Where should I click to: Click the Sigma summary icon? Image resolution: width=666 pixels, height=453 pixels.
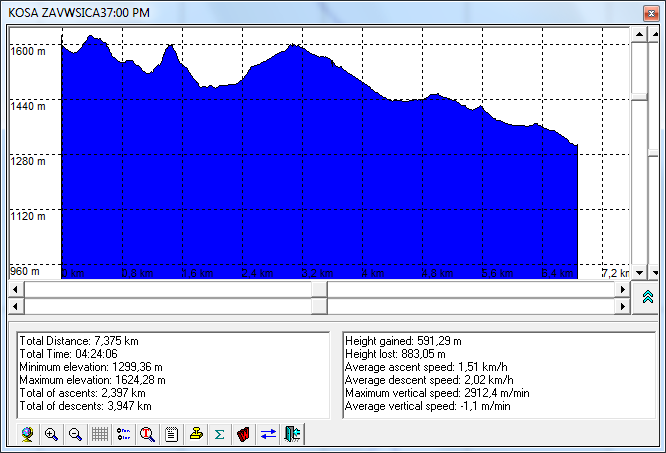click(219, 434)
